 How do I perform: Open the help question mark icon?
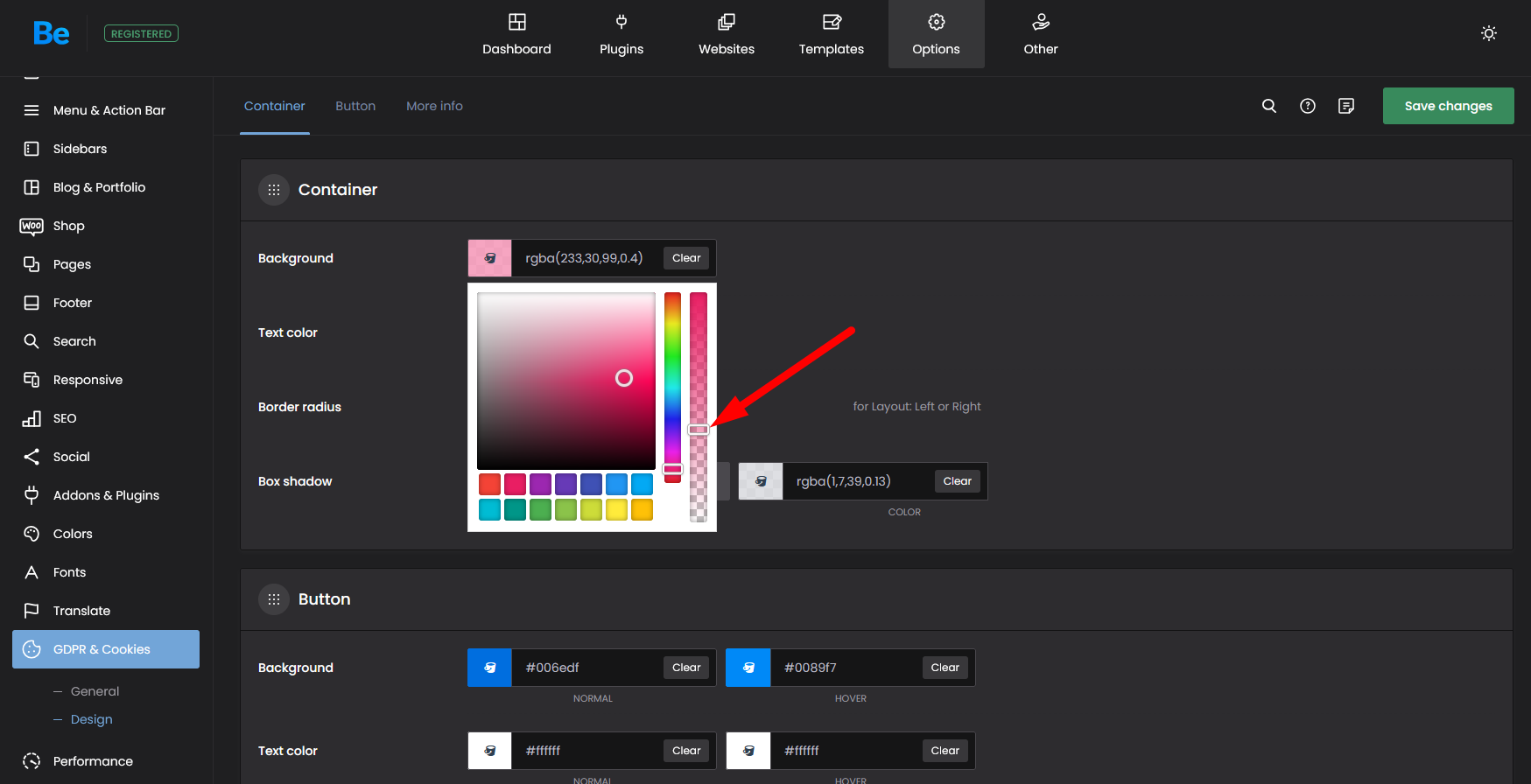1308,106
